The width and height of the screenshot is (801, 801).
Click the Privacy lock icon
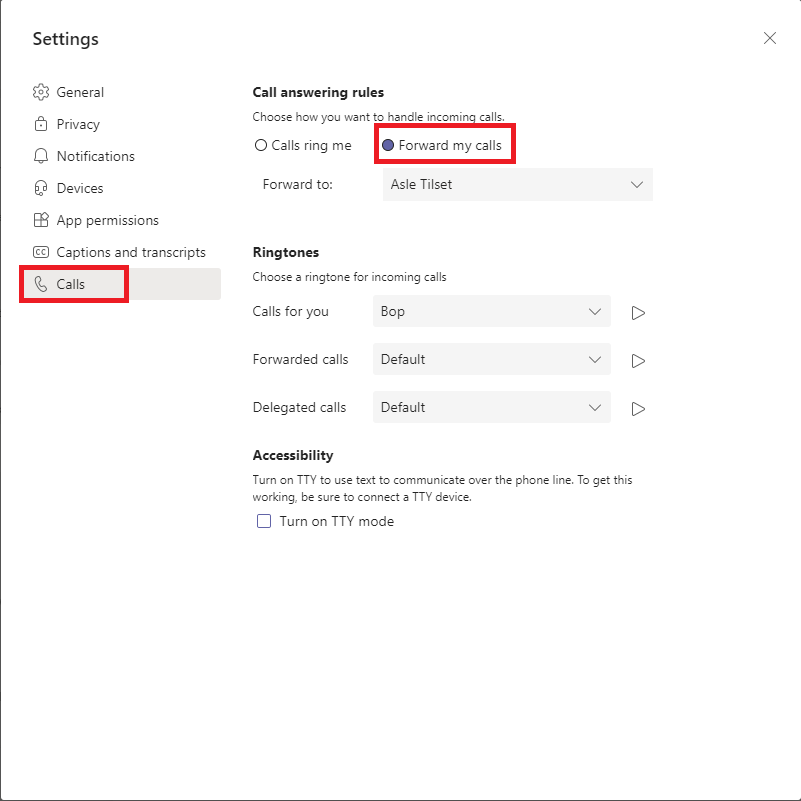tap(41, 124)
